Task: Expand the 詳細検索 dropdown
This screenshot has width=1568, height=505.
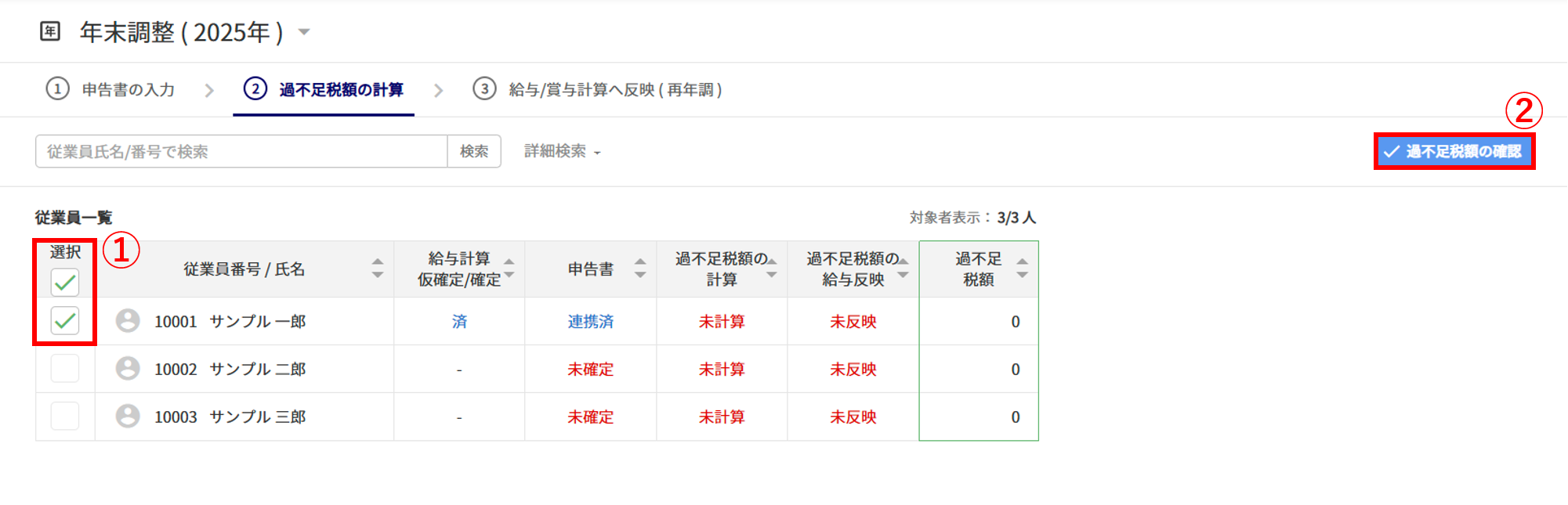Action: pos(562,152)
